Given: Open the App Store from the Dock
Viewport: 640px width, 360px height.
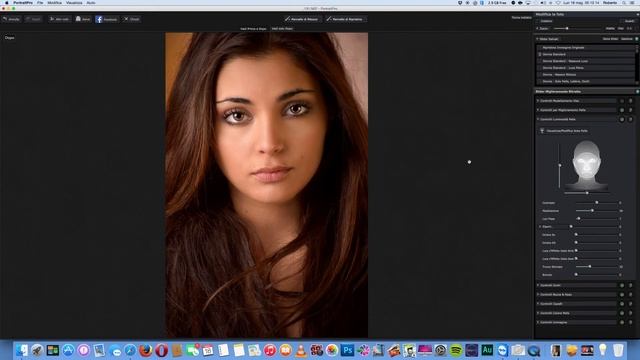Looking at the screenshot, I should click(68, 350).
